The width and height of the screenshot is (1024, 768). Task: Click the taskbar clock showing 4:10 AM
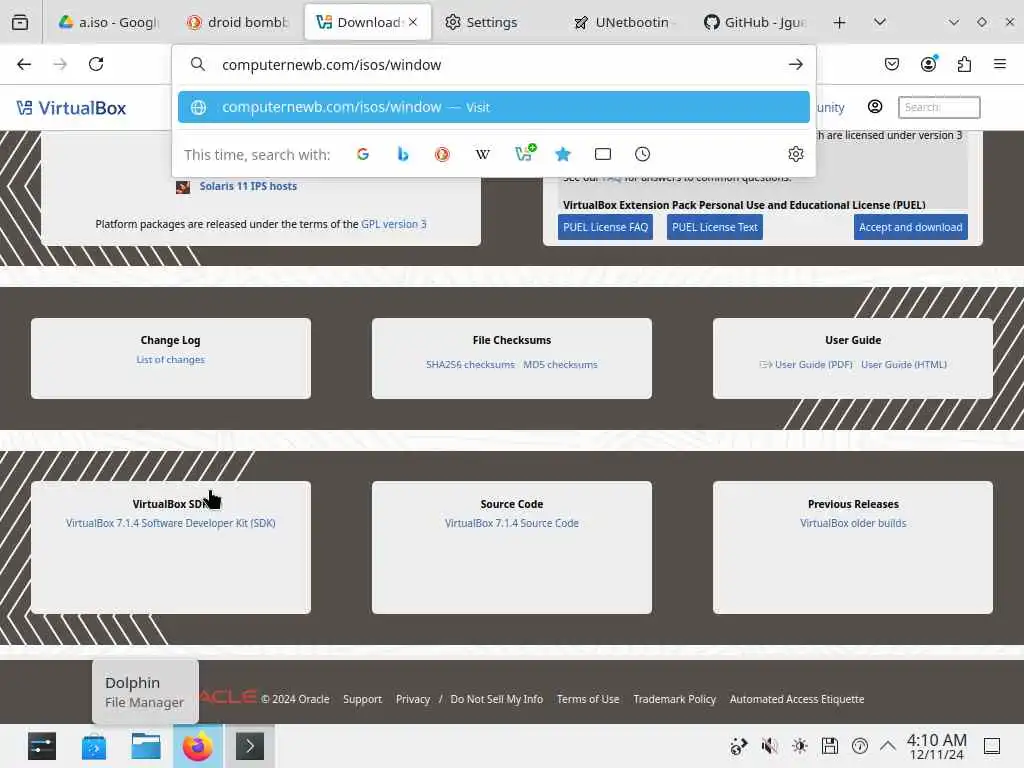(936, 746)
